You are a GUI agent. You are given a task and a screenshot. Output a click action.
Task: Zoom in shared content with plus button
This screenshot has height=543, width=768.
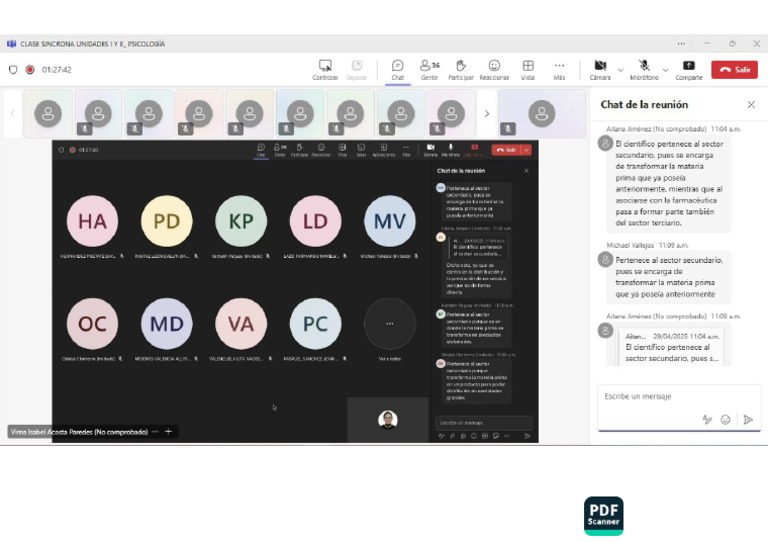point(168,431)
